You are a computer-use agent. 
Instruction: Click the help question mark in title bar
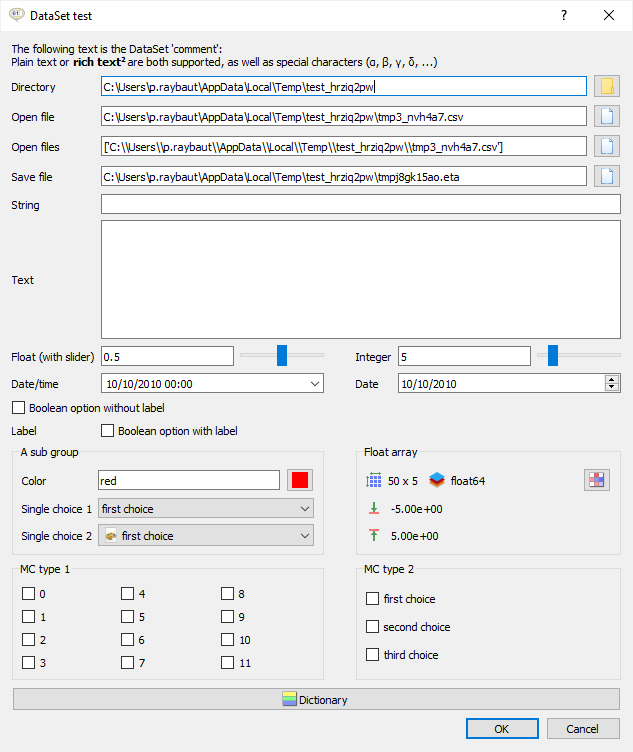coord(564,15)
